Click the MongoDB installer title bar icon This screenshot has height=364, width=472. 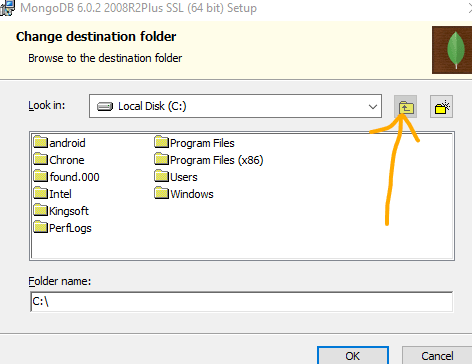pos(7,8)
